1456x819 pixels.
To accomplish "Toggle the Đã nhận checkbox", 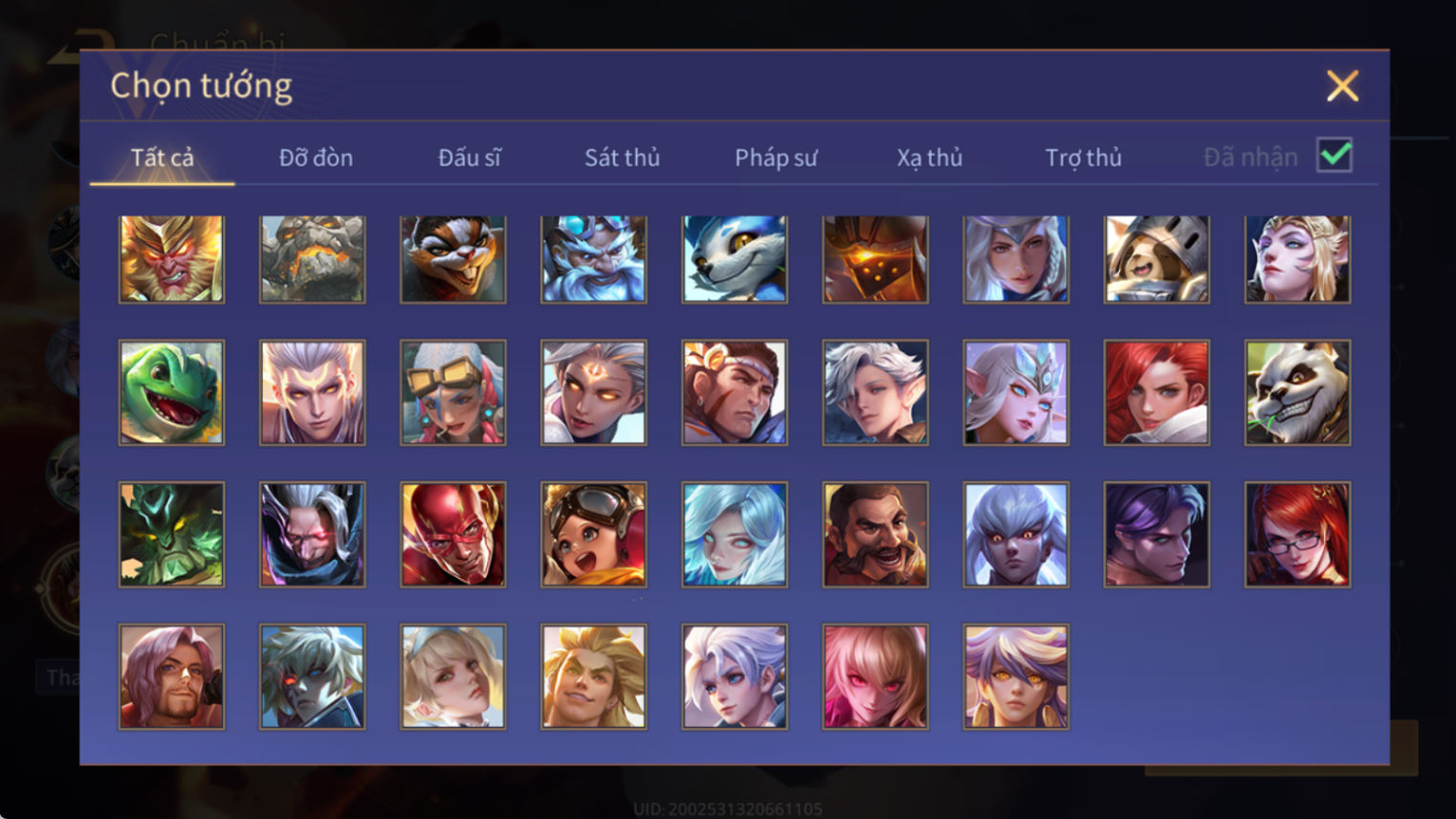I will [1334, 155].
